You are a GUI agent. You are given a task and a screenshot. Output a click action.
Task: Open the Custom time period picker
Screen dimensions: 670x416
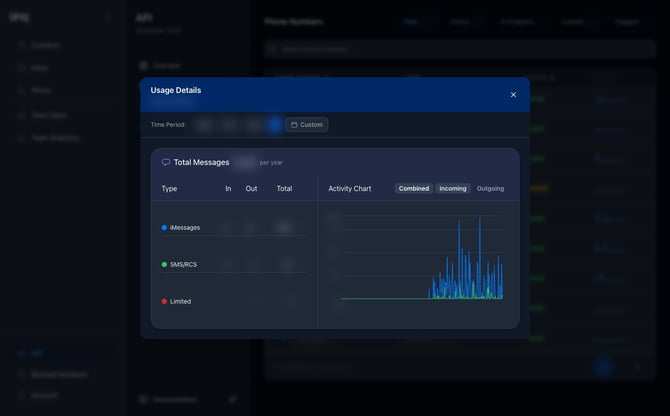click(306, 125)
